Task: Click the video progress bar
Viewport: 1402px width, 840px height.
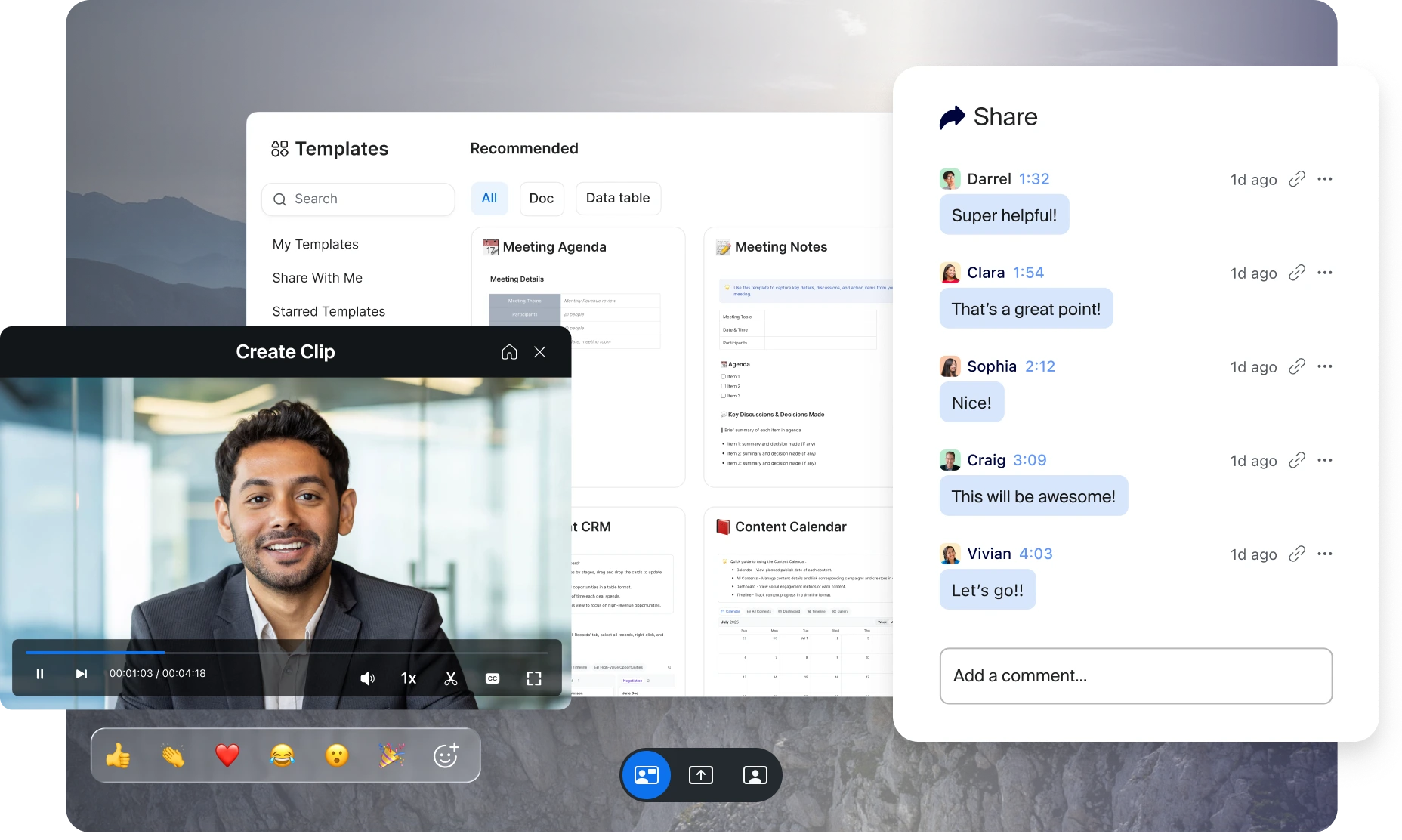Action: [x=287, y=652]
